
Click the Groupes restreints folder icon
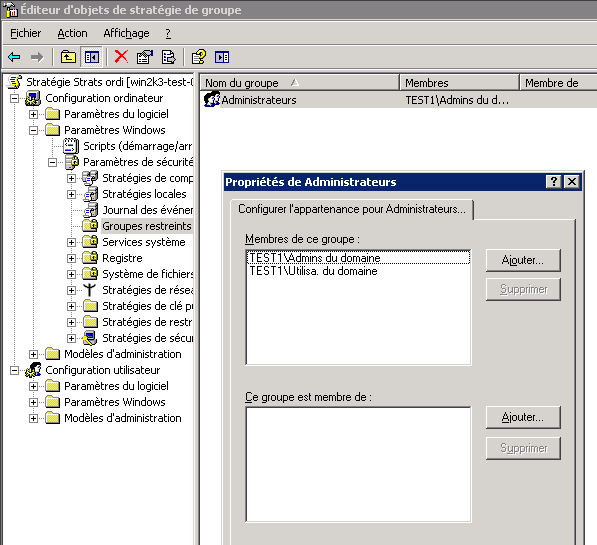tap(91, 226)
